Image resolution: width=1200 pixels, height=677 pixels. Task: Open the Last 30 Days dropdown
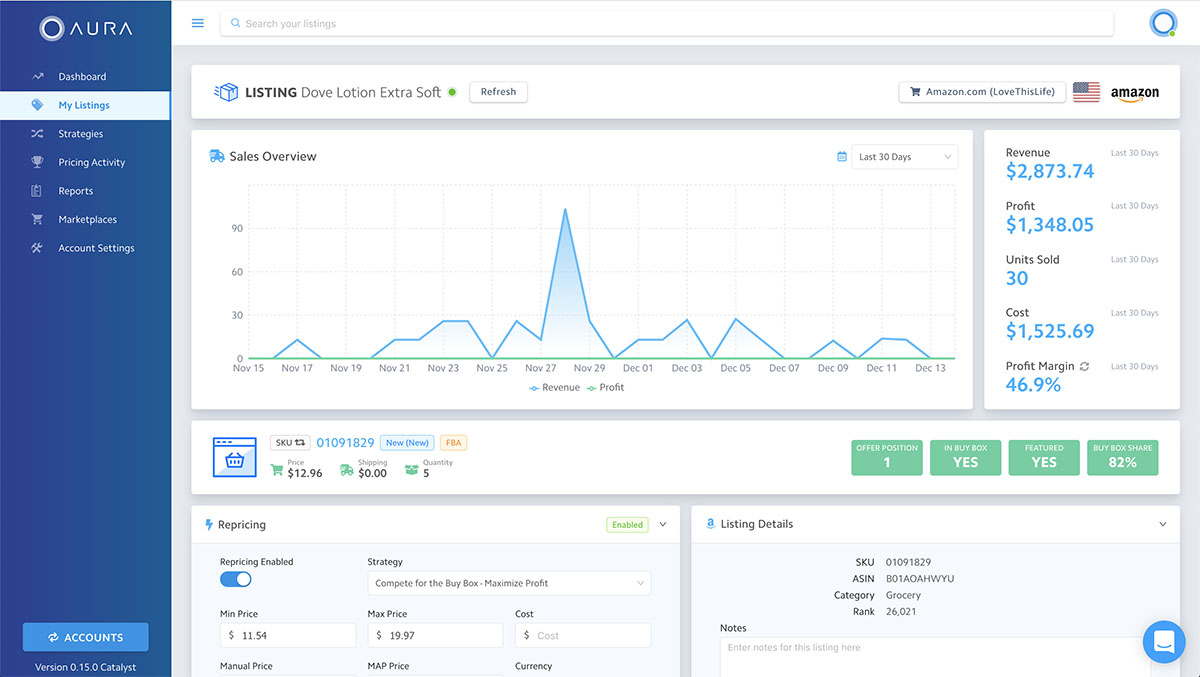904,157
